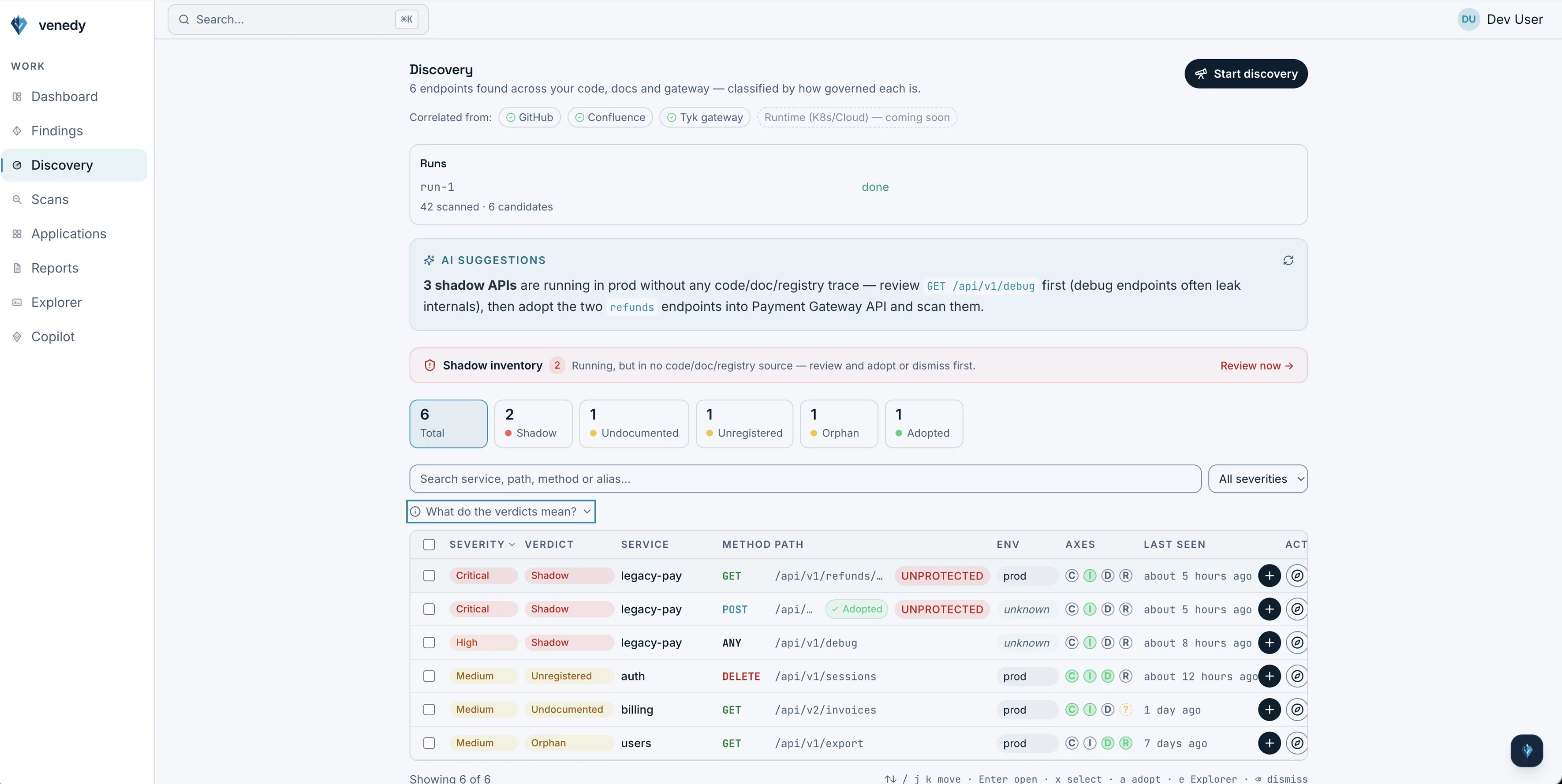1562x784 pixels.
Task: Click the DU user avatar
Action: (x=1468, y=19)
